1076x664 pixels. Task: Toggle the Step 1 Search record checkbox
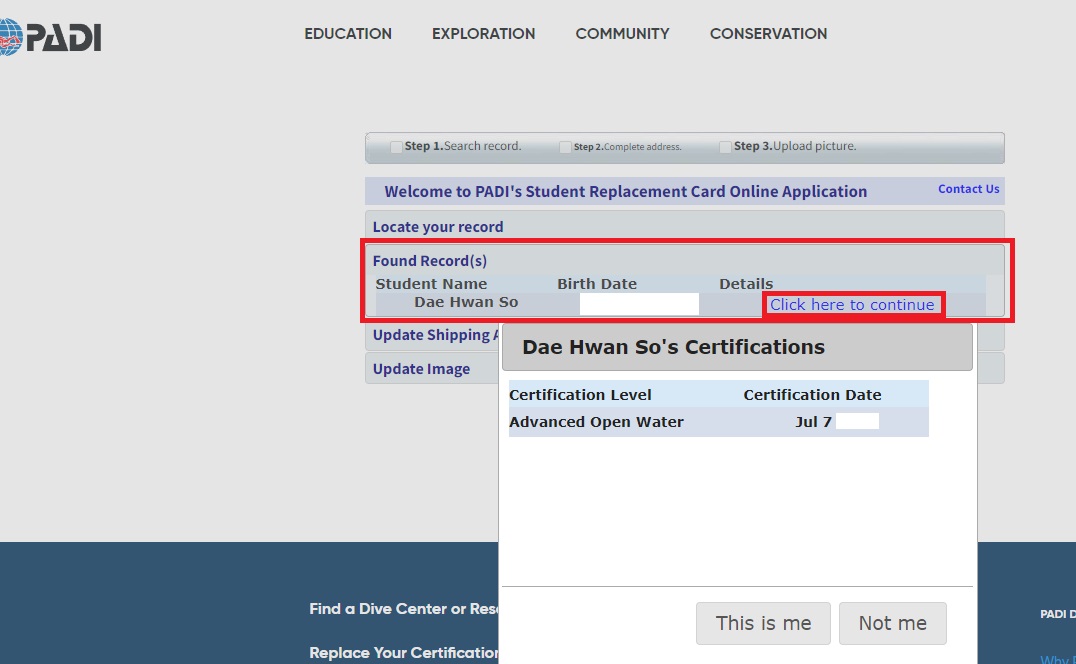pyautogui.click(x=396, y=147)
